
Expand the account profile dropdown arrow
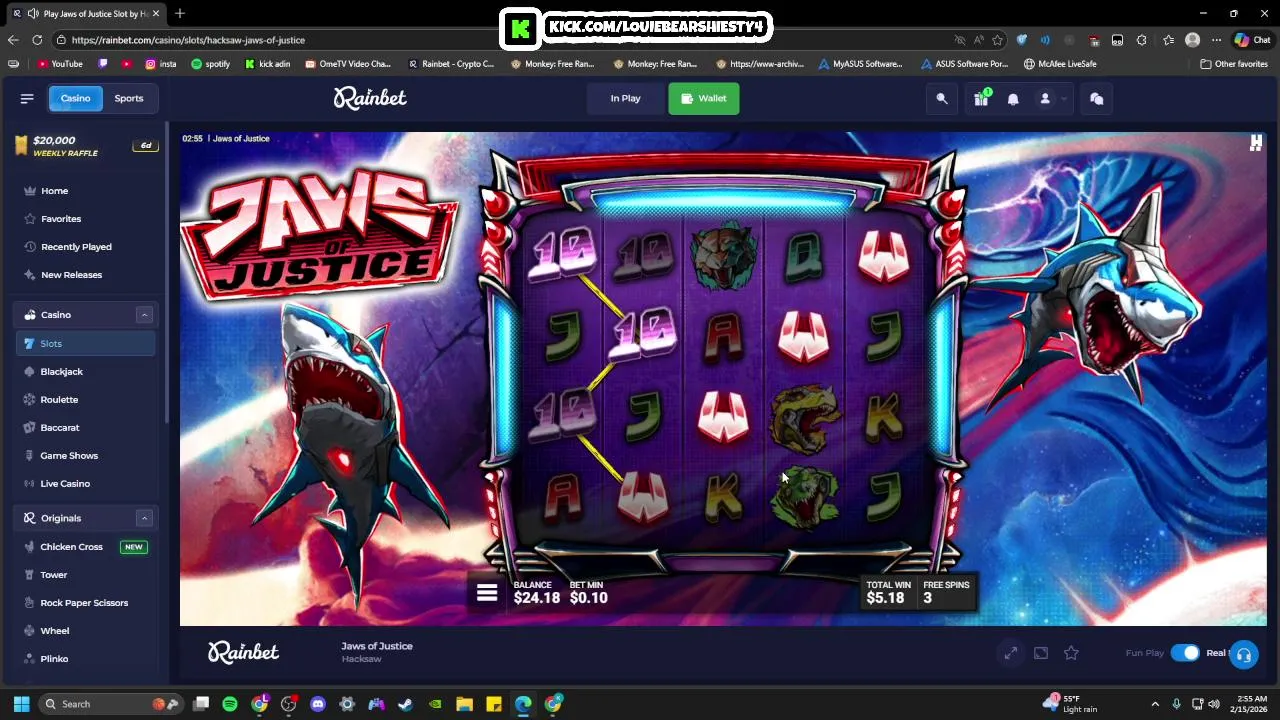pos(1064,98)
